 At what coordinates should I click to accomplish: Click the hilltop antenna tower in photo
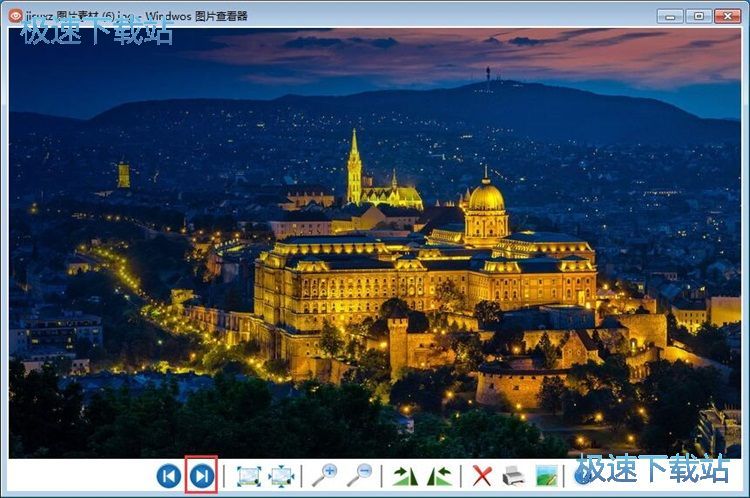[x=488, y=77]
